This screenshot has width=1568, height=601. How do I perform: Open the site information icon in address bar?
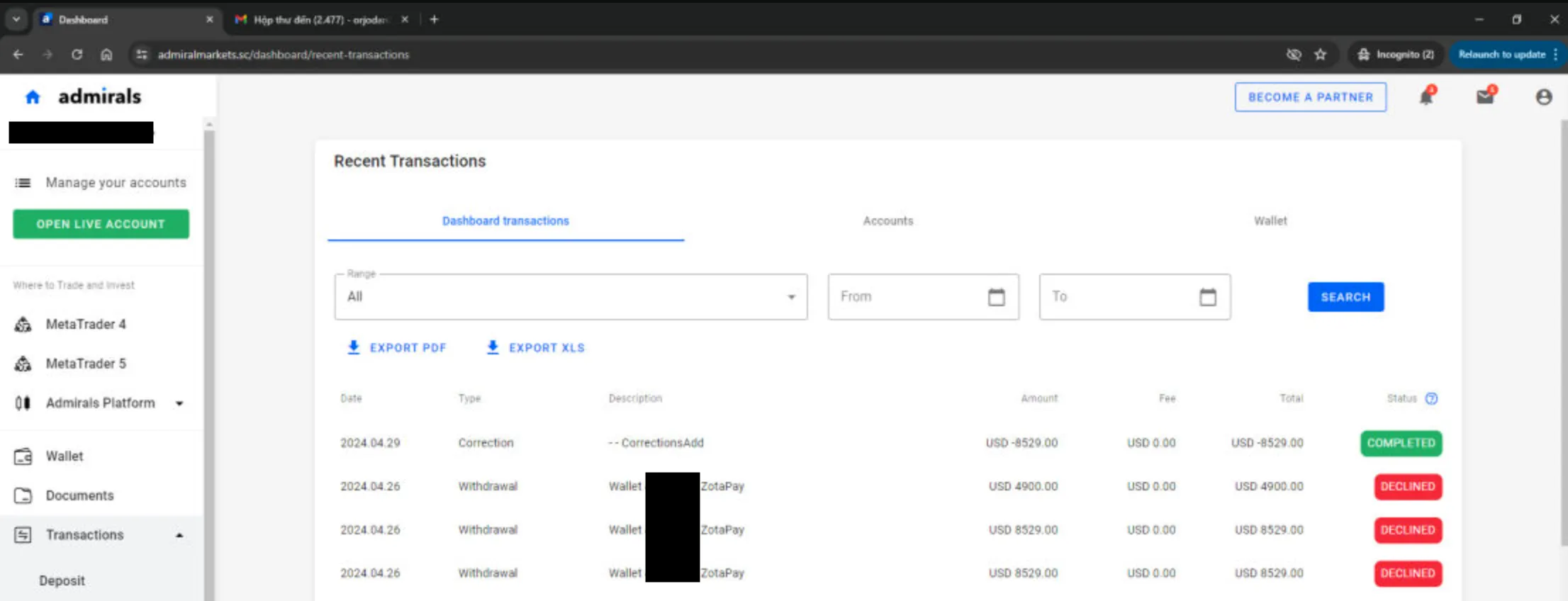pyautogui.click(x=142, y=55)
